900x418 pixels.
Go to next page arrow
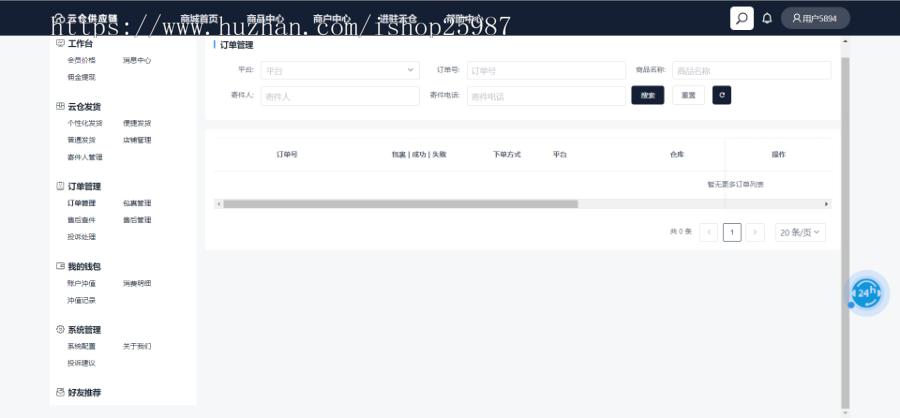(x=755, y=232)
